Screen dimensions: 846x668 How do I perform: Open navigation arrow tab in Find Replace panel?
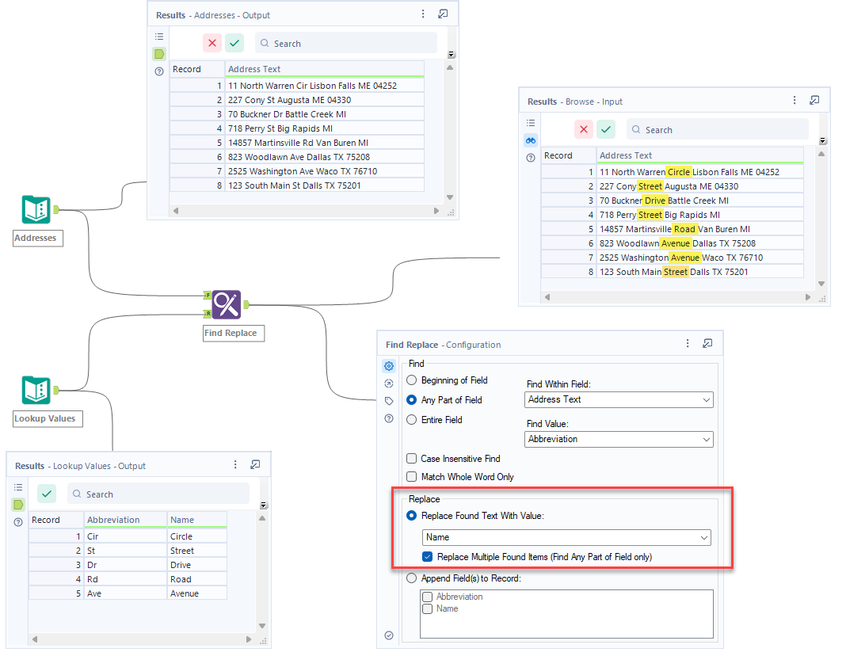click(389, 384)
